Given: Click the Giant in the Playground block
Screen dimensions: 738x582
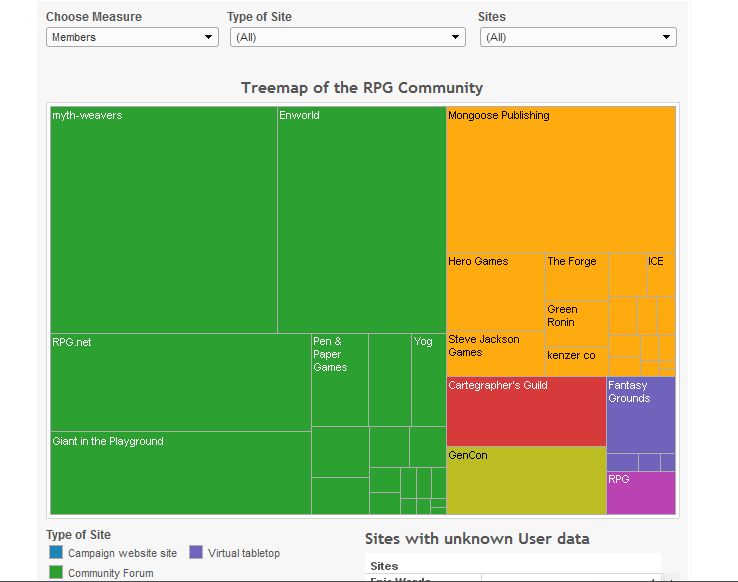Looking at the screenshot, I should click(x=181, y=473).
